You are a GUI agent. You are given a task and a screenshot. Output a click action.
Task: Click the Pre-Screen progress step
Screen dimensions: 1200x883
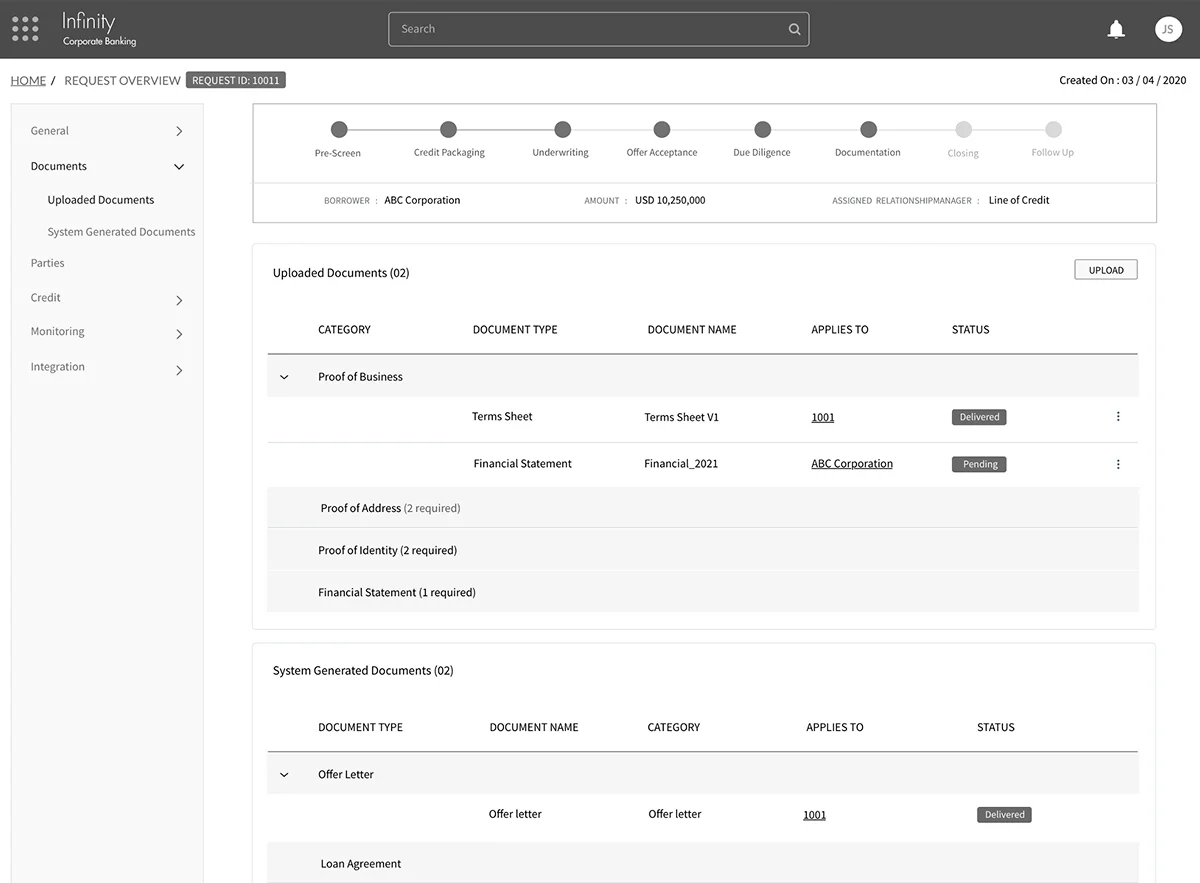click(339, 130)
